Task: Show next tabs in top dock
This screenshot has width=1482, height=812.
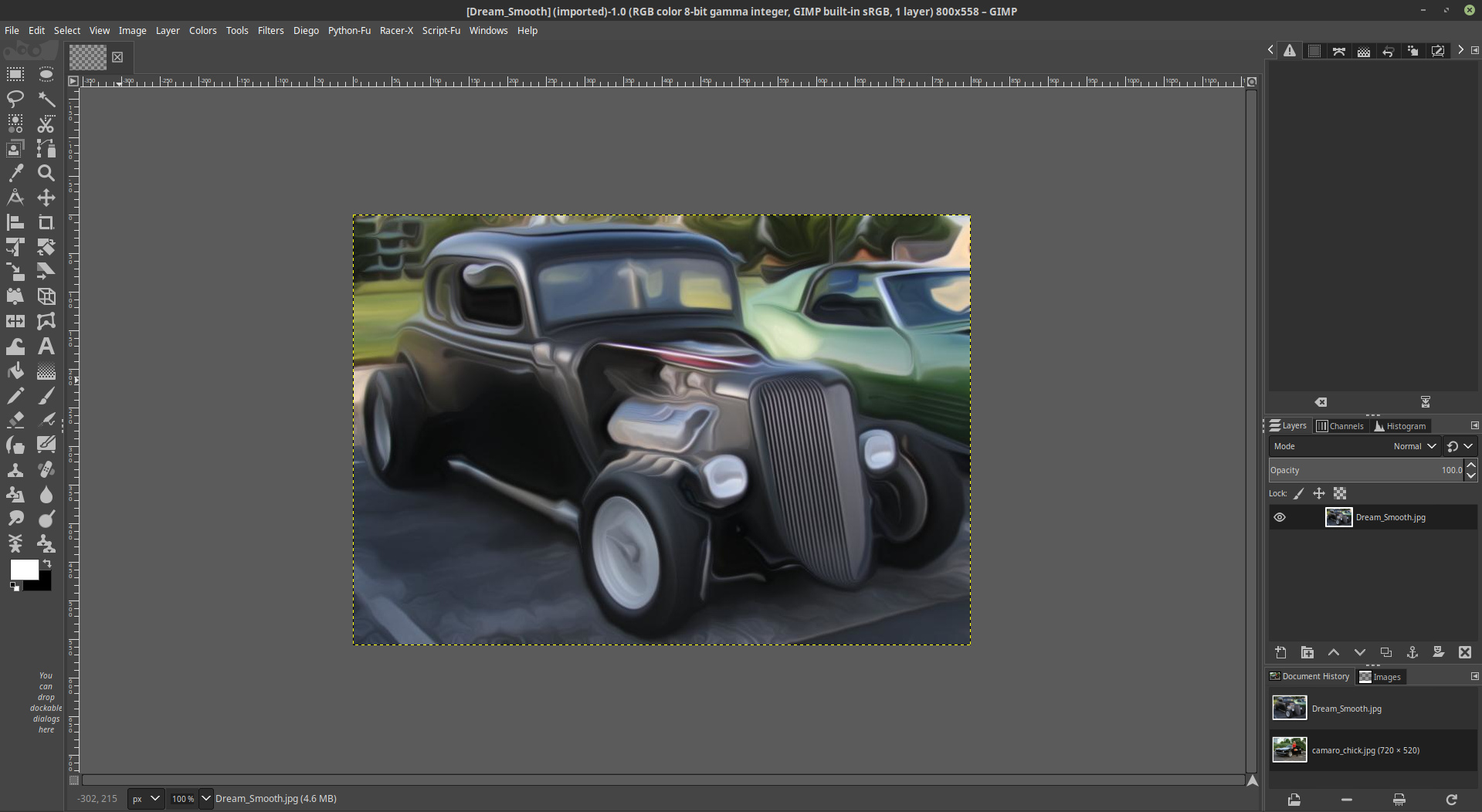Action: tap(1460, 50)
